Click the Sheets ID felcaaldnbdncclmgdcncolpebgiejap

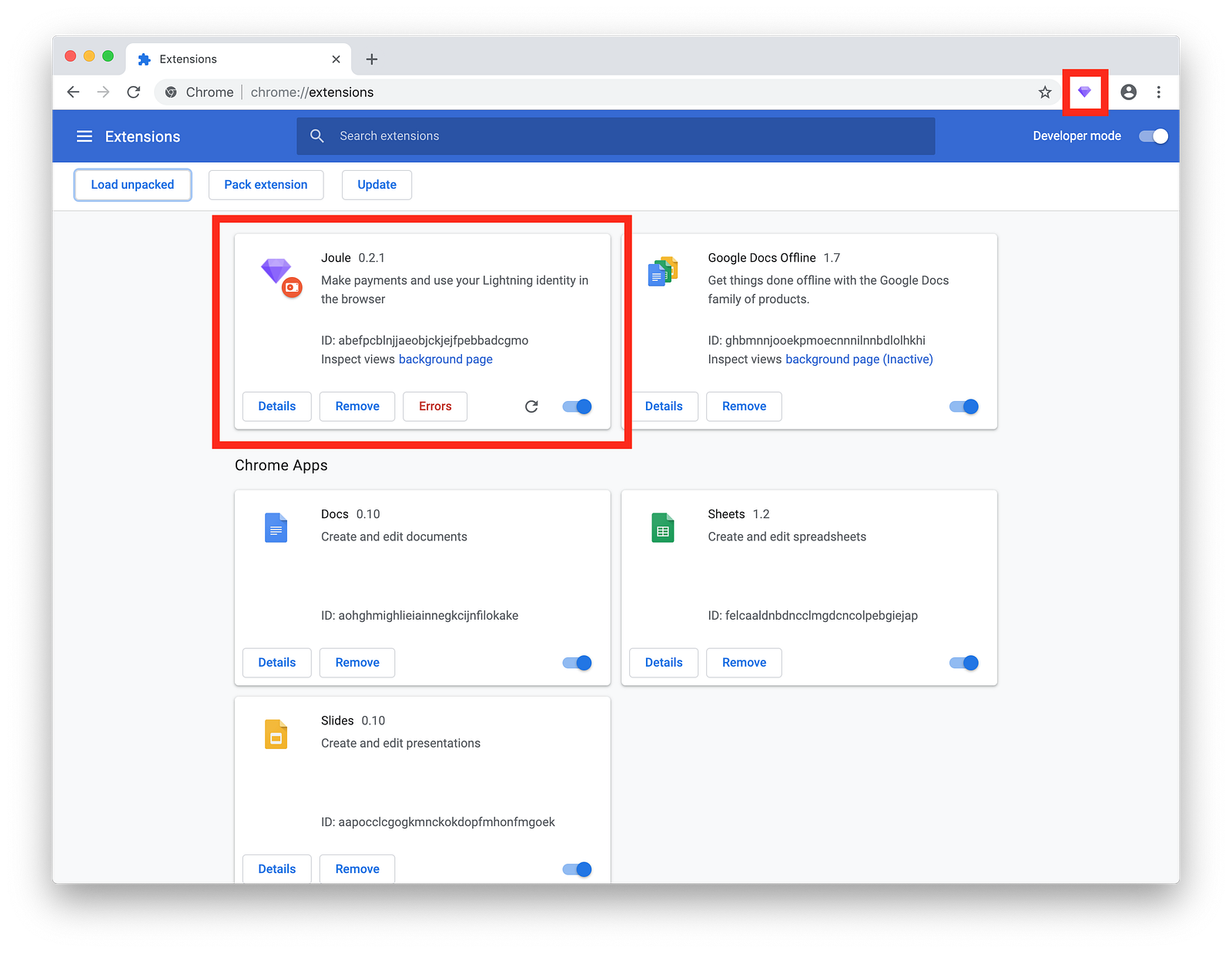pos(813,616)
